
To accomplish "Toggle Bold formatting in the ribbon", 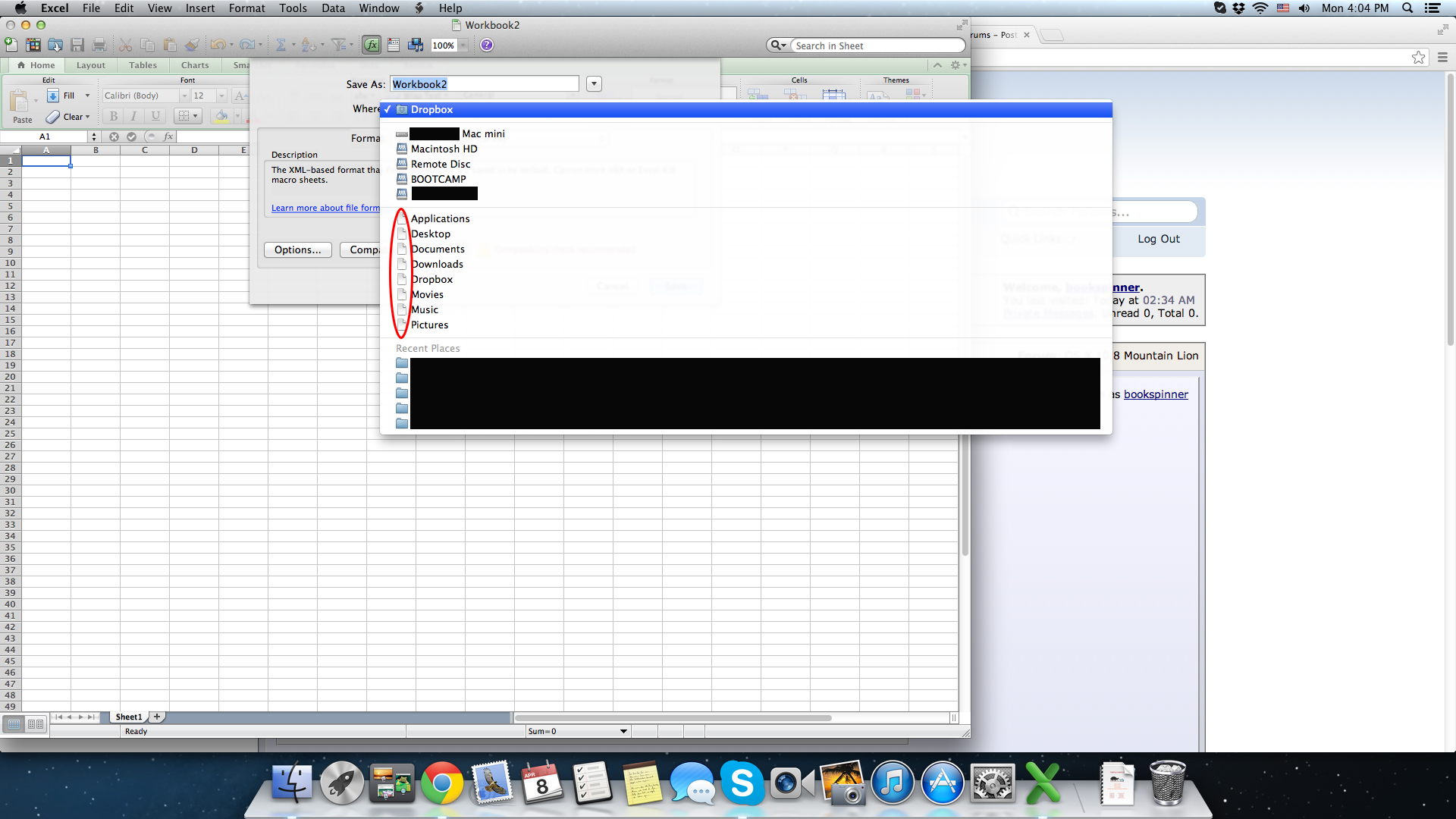I will pyautogui.click(x=113, y=116).
